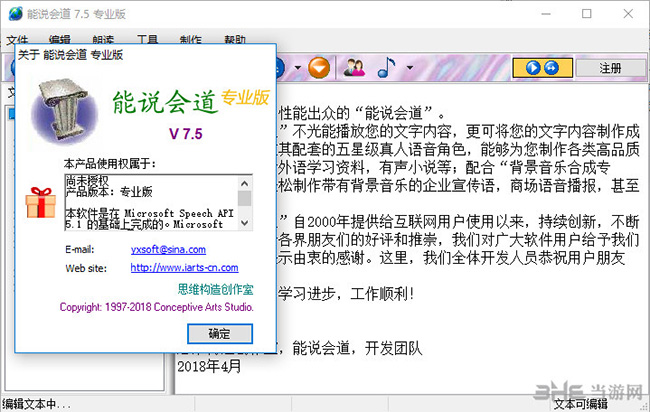Open the yxsoft@sina.com email link

[168, 249]
